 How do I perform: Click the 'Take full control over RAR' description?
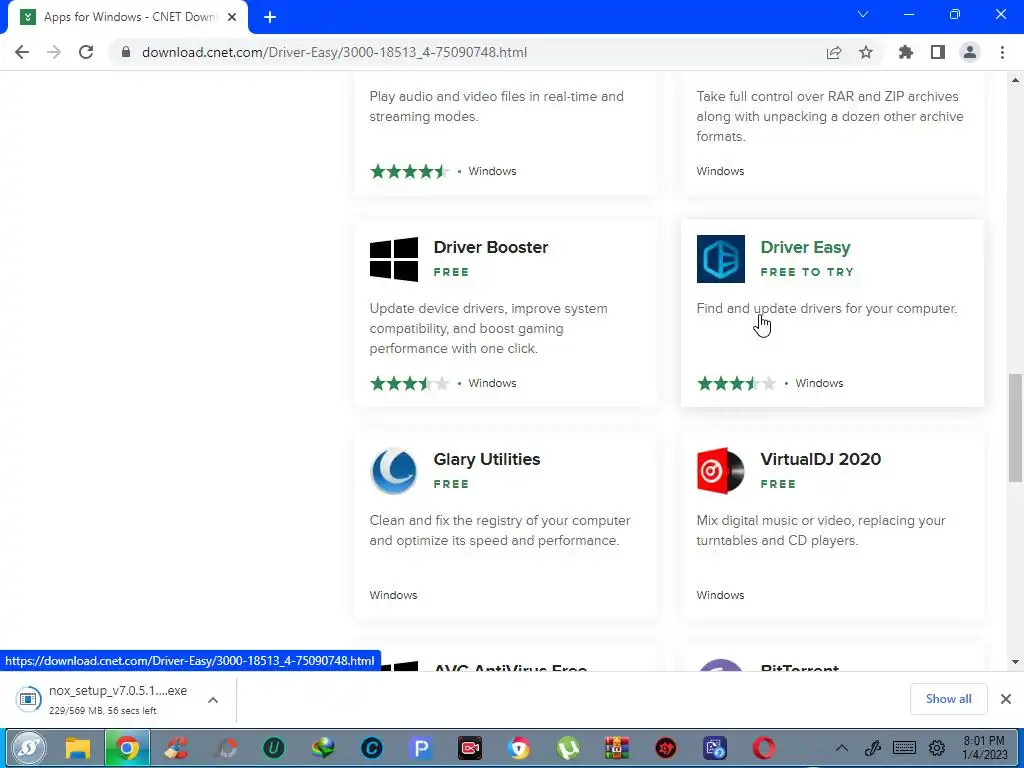coord(829,116)
